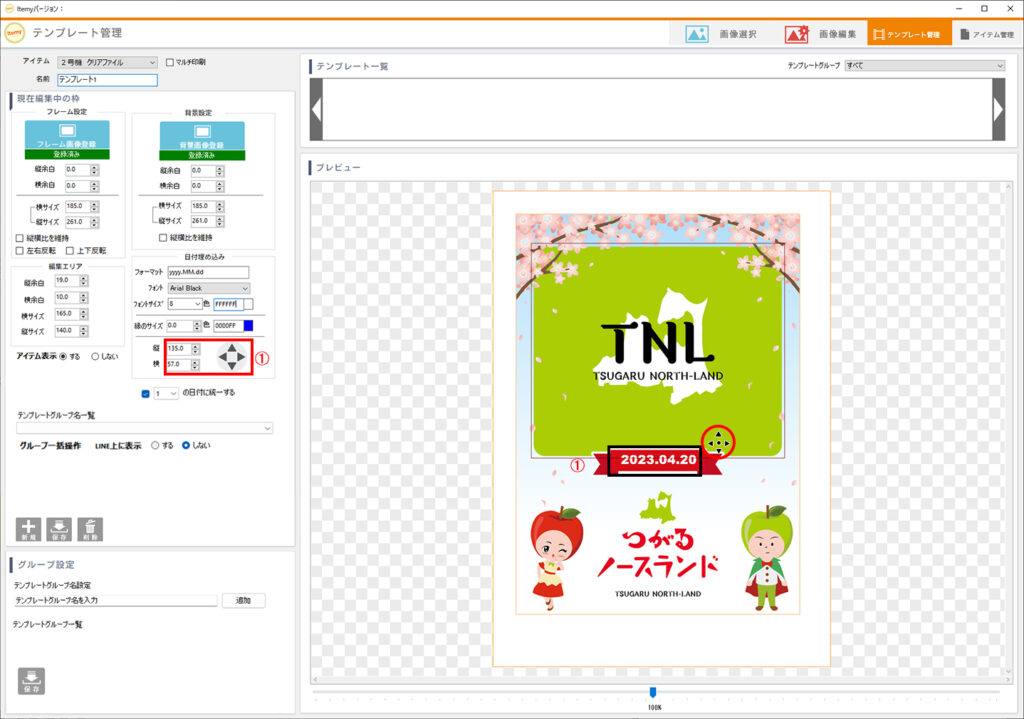Expand the フォント Arial Black dropdown

209,288
